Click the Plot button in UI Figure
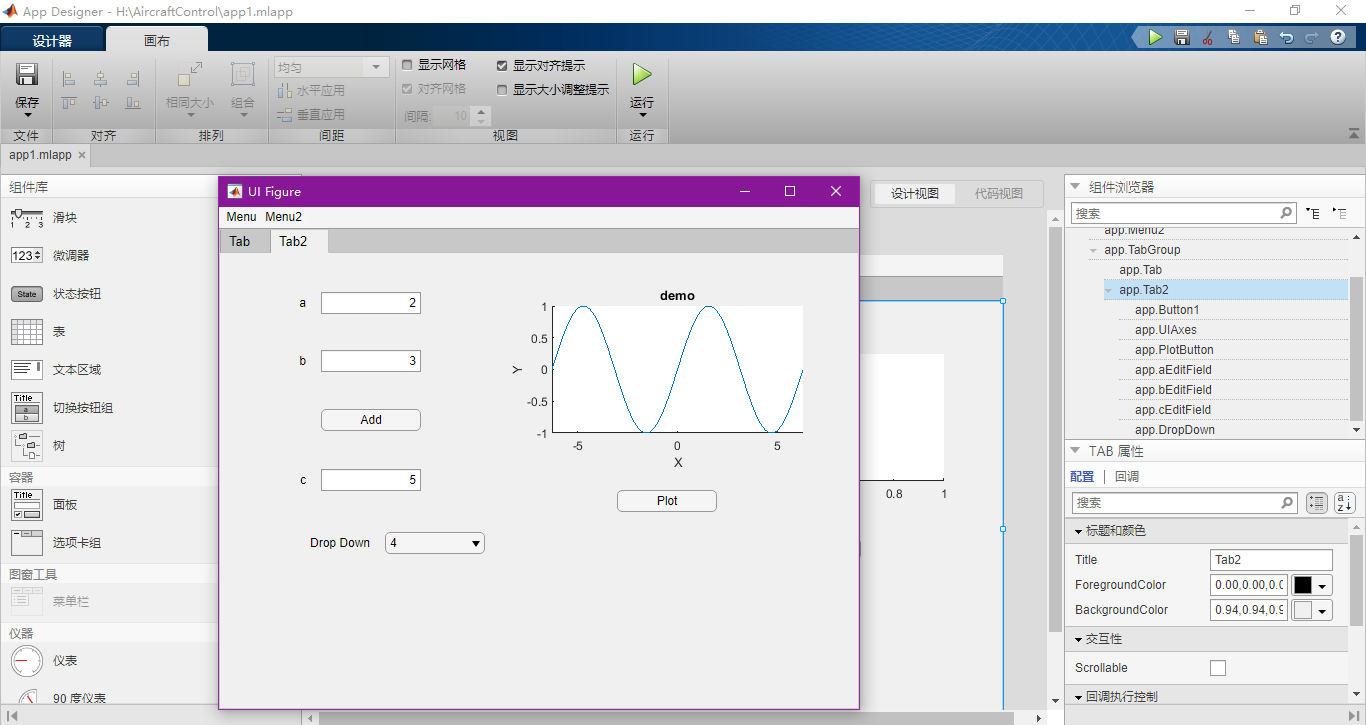 point(667,501)
